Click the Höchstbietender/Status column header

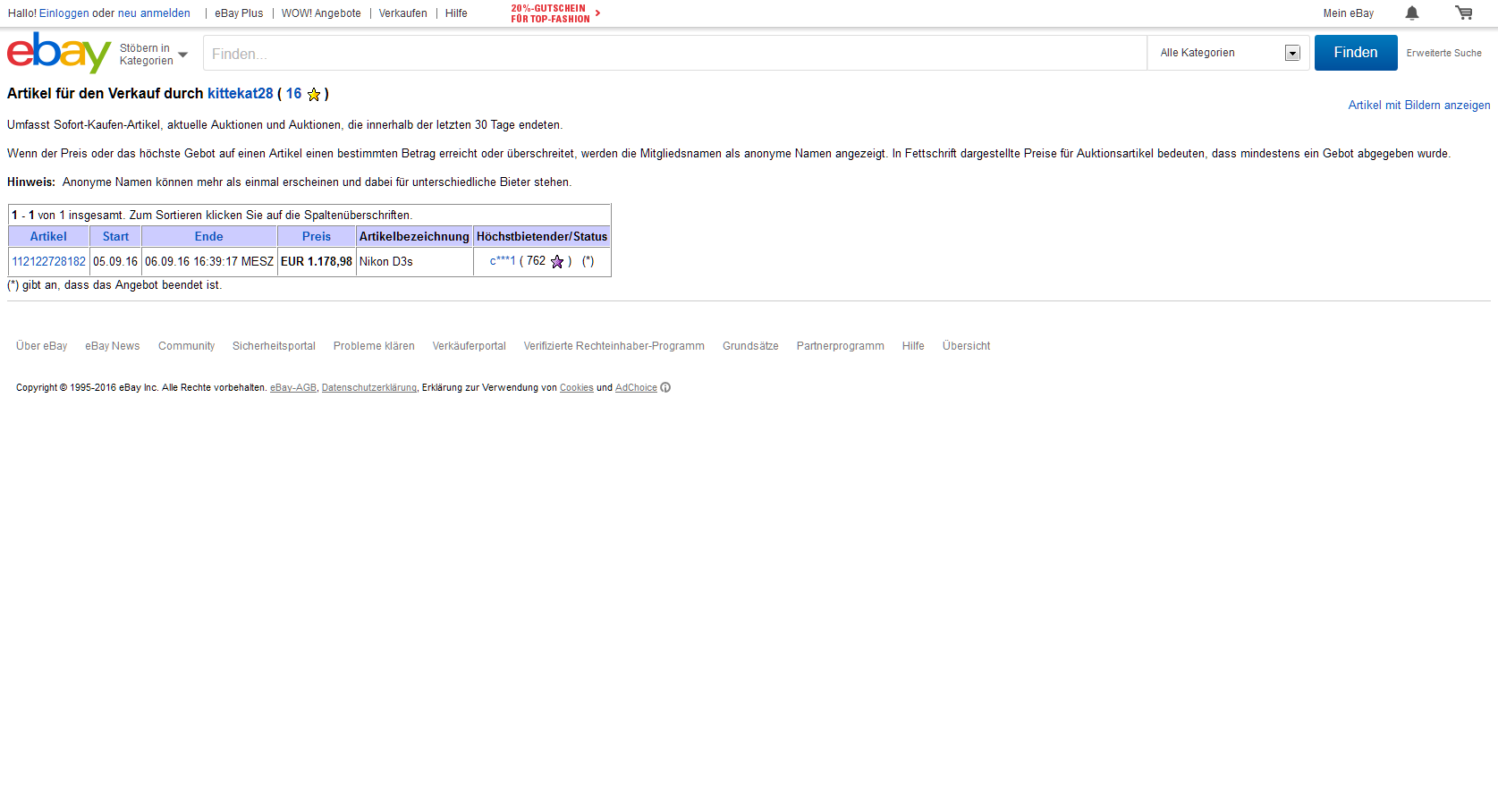542,236
